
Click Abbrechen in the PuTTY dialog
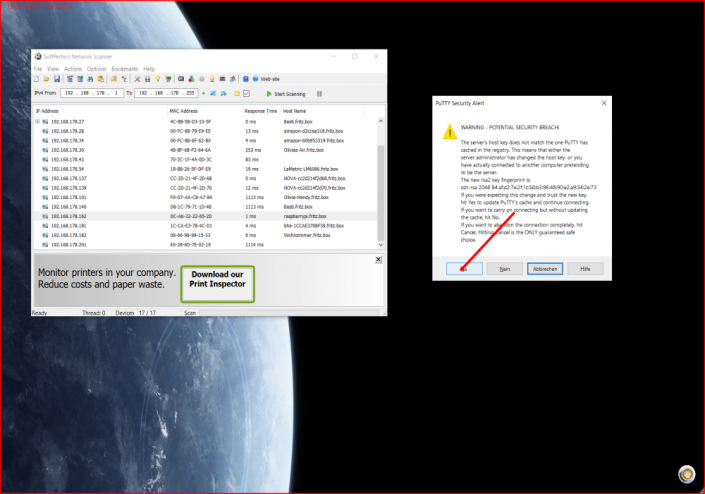click(x=544, y=268)
